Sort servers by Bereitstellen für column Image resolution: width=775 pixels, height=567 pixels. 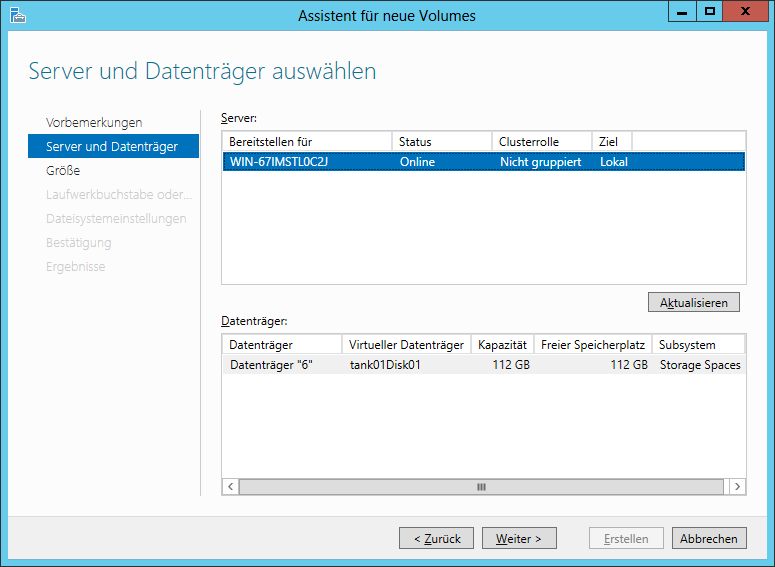(x=307, y=142)
